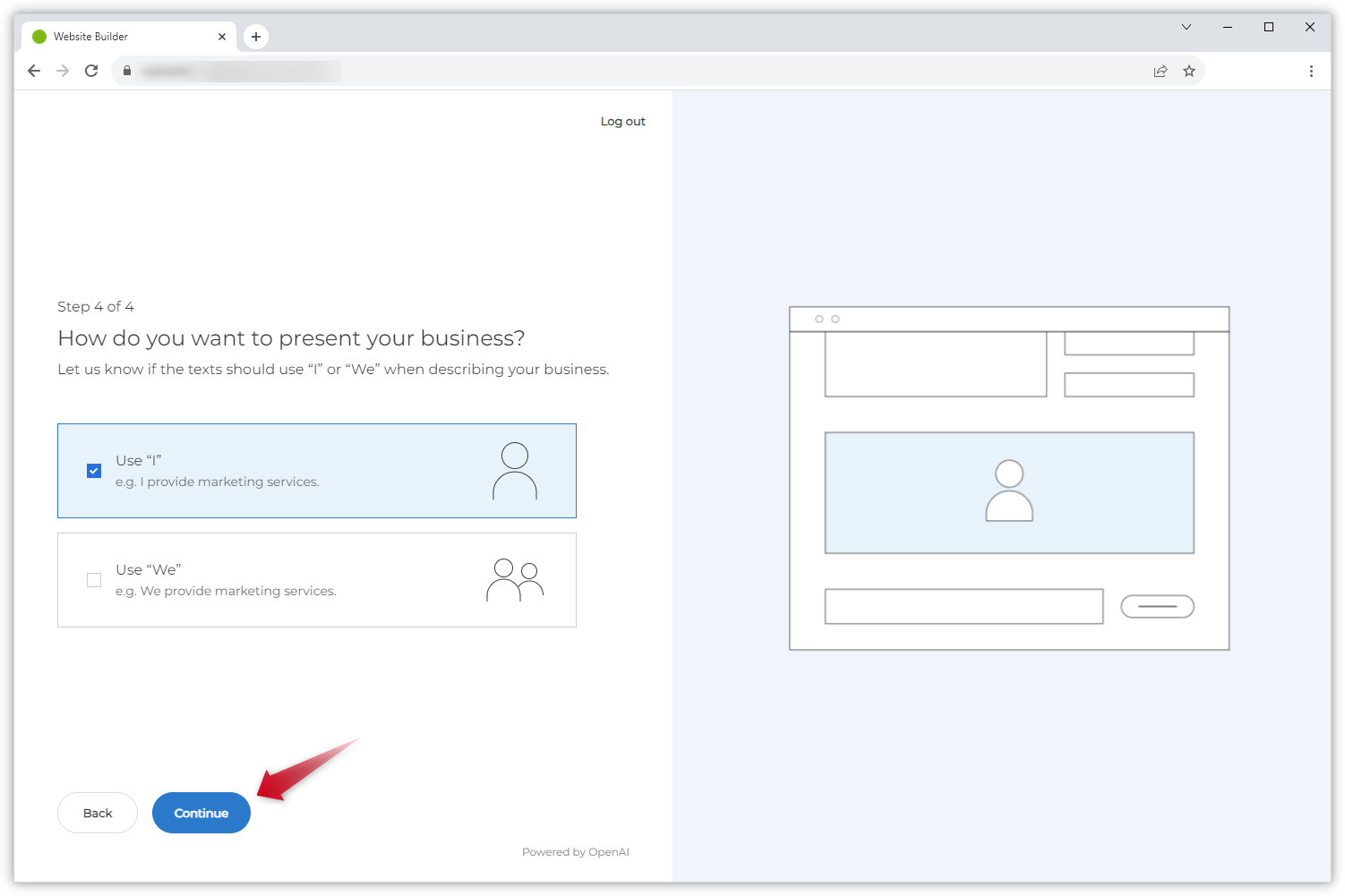Bookmark this page with the star icon
1345x896 pixels.
coord(1189,71)
